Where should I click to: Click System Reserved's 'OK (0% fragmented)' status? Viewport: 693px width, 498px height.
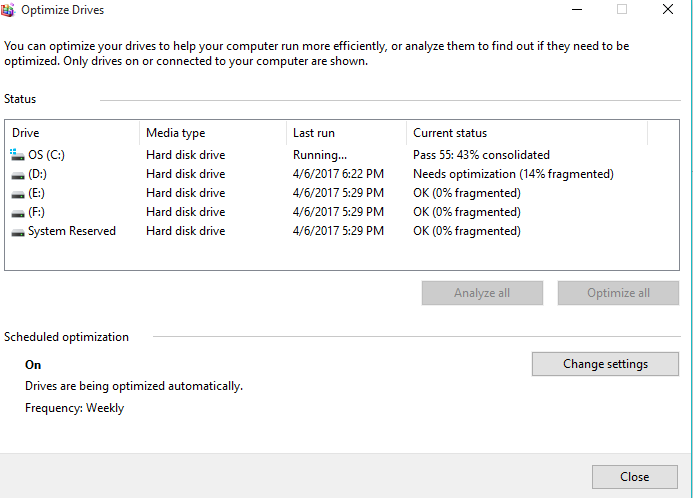coord(467,231)
